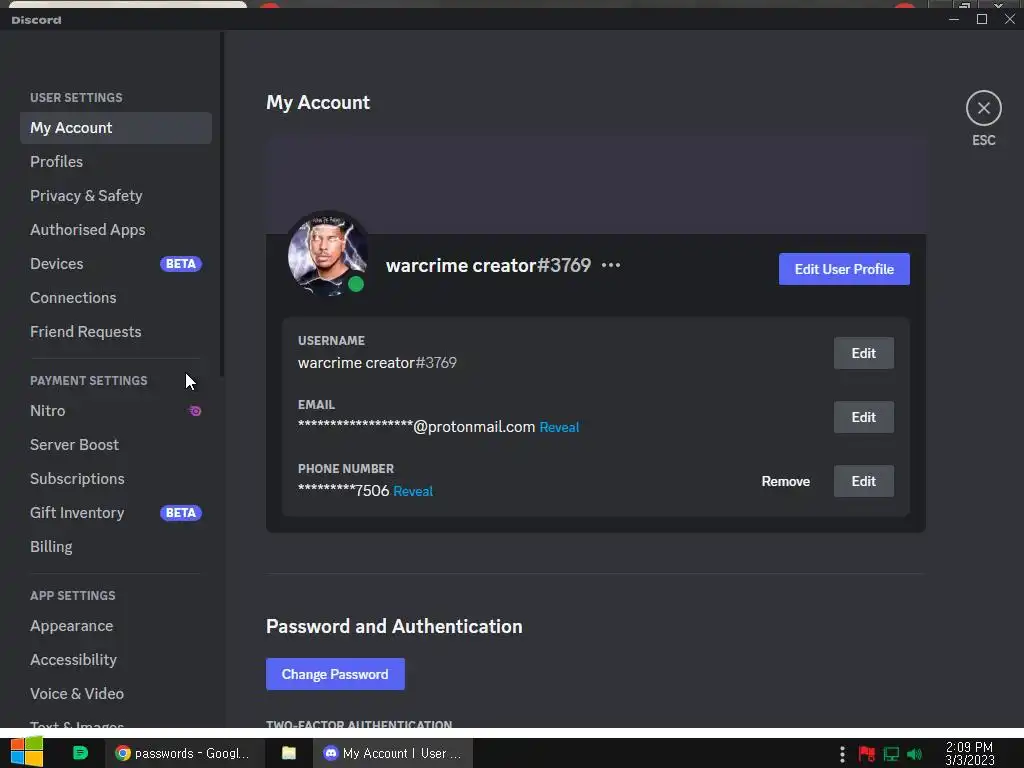This screenshot has height=768, width=1024.
Task: Open File Explorer from the taskbar
Action: coord(289,753)
